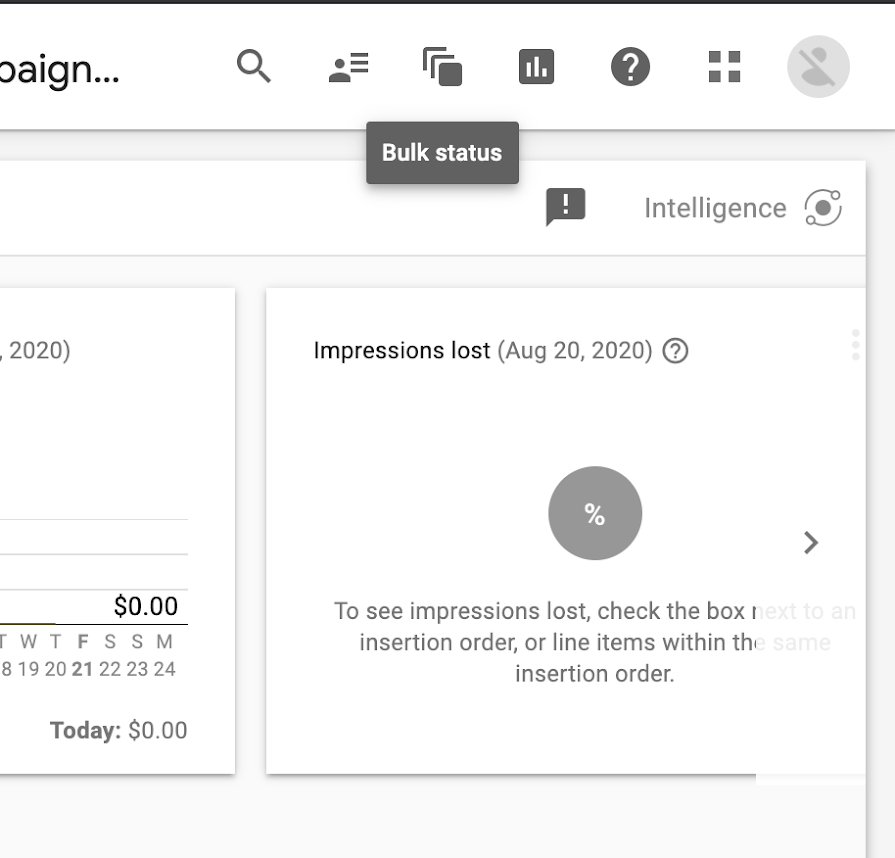The image size is (895, 858).
Task: Select the bold date 21 on the chart axis
Action: coord(82,669)
